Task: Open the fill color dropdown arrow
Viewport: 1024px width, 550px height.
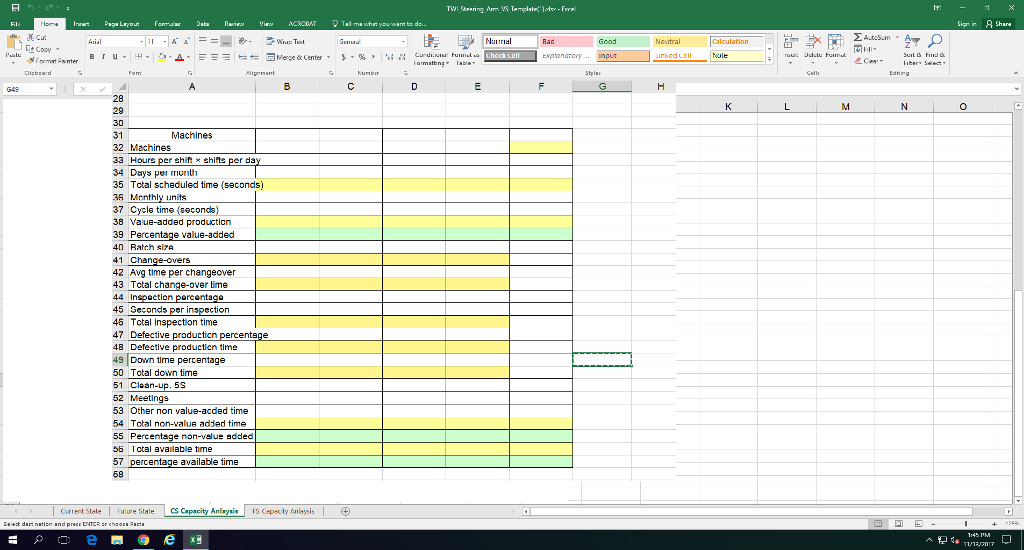Action: [x=170, y=57]
